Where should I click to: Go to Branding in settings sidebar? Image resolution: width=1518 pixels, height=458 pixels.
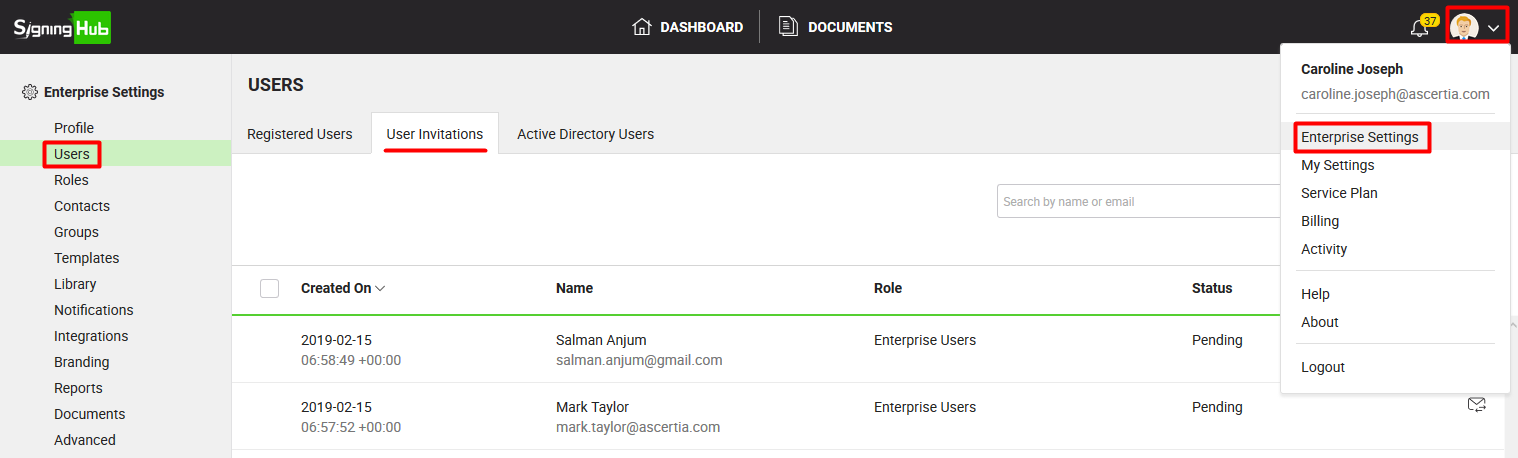coord(81,362)
